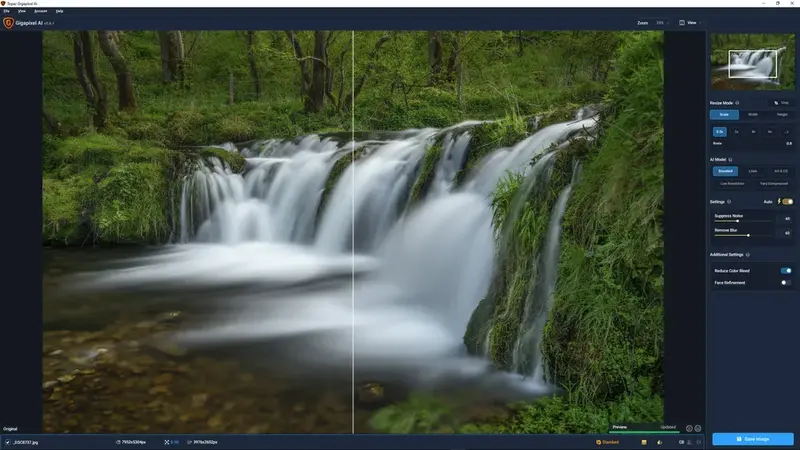Screen dimensions: 800x450
Task: Click the second round icon beside Preview bar
Action: 697,429
